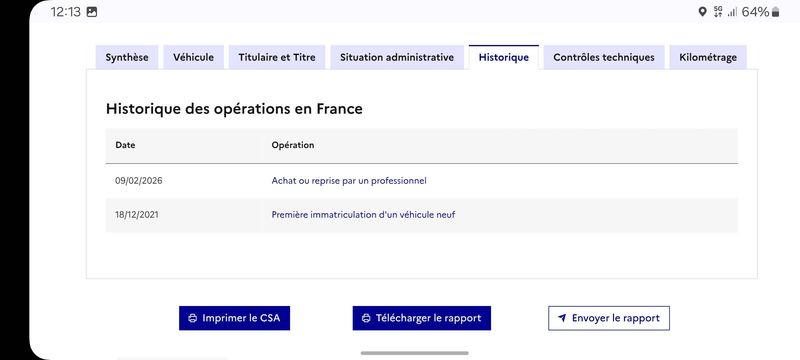
Task: Open the Kilométrage tab
Action: pos(708,57)
